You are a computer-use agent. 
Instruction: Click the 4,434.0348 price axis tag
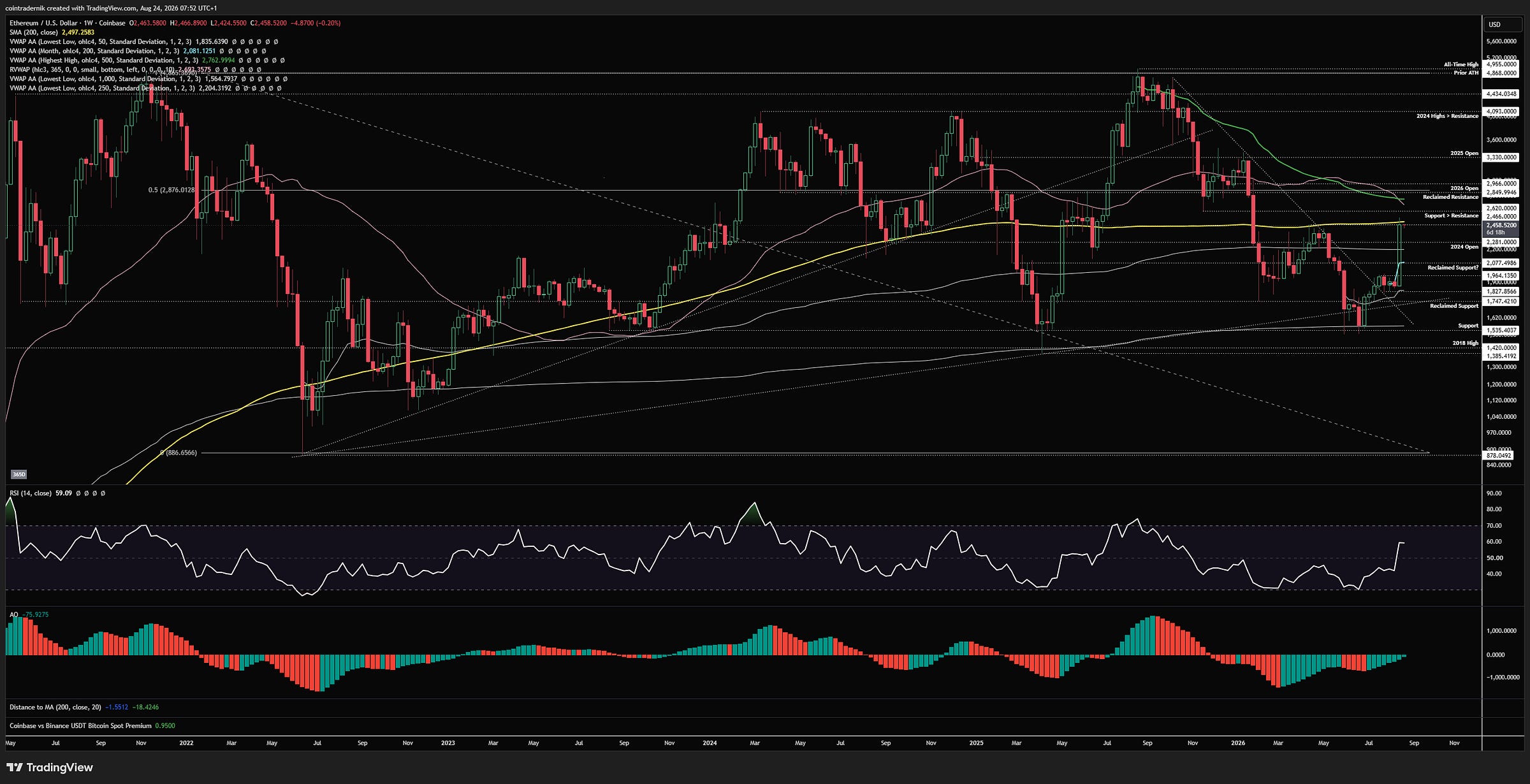1501,94
